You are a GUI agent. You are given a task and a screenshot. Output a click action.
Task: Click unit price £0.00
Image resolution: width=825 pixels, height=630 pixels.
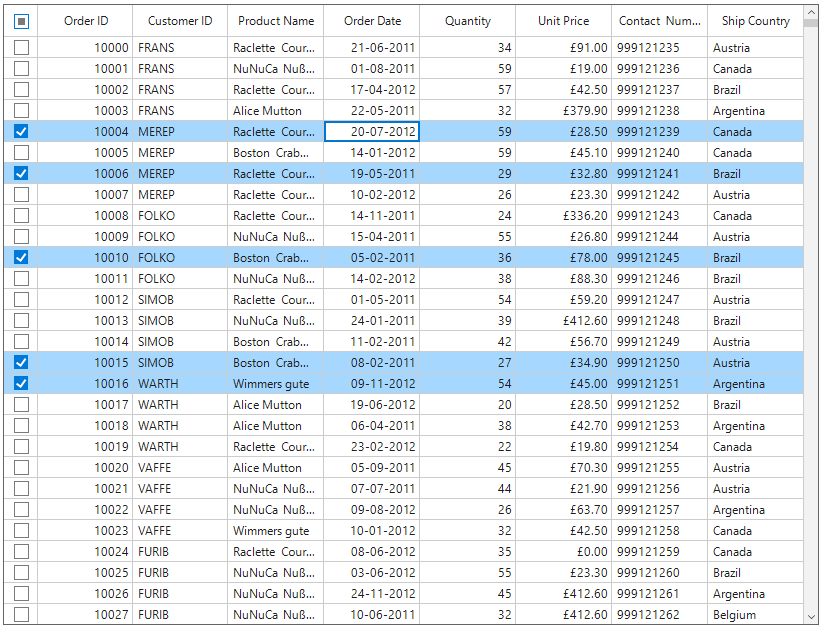pyautogui.click(x=564, y=552)
